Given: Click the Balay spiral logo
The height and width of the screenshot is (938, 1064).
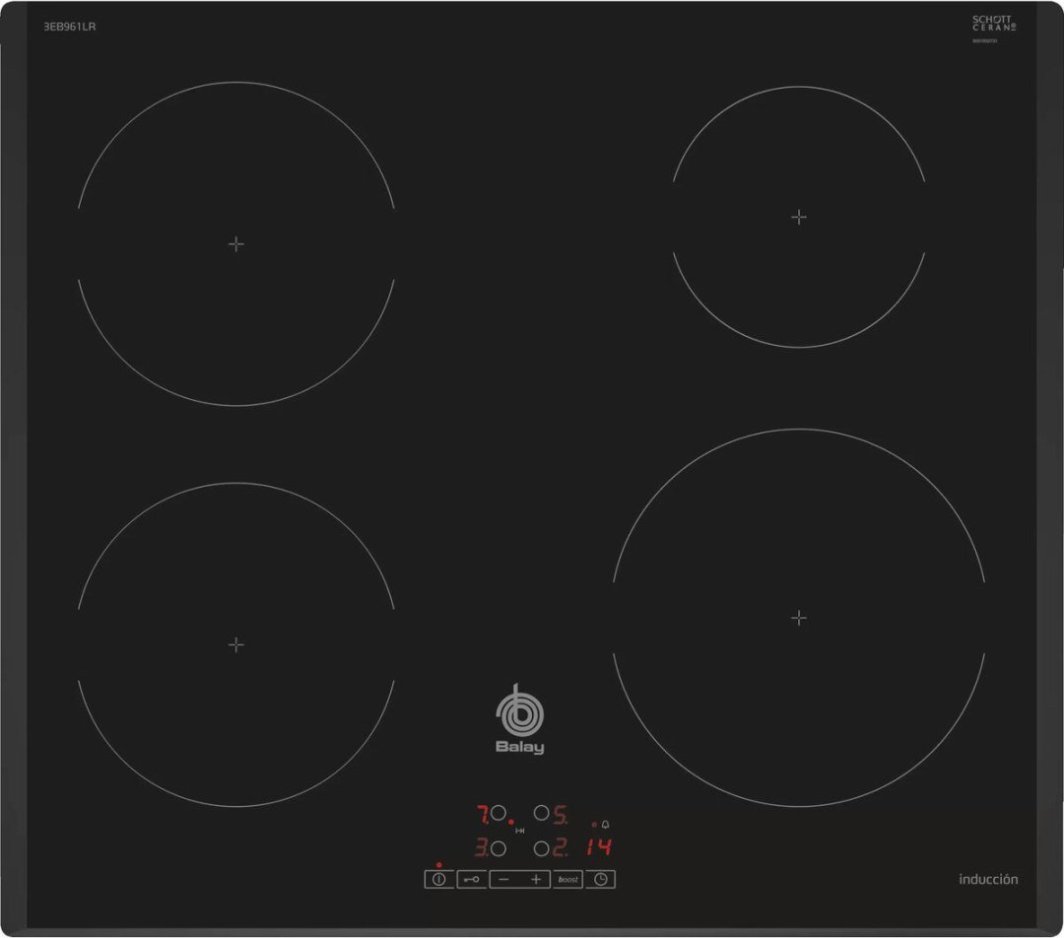Looking at the screenshot, I should coord(520,711).
